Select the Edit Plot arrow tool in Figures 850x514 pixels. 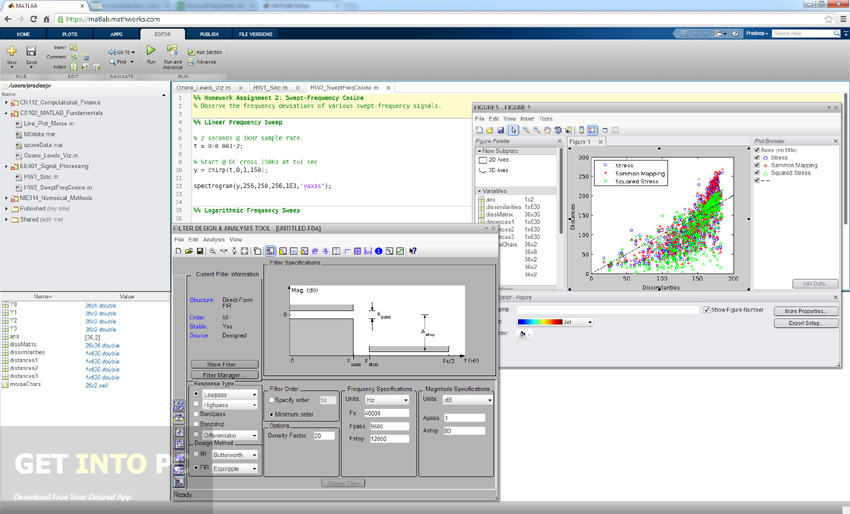(x=514, y=130)
